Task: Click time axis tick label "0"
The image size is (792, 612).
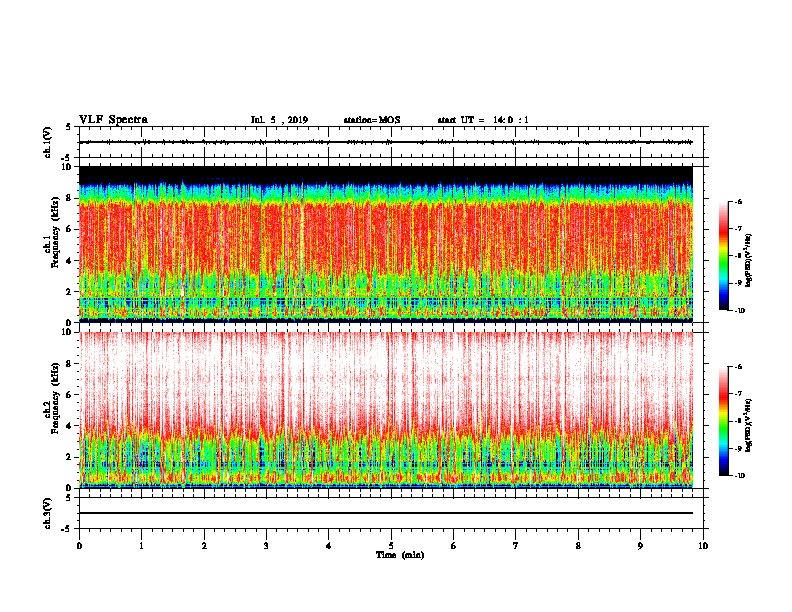Action: tap(79, 546)
